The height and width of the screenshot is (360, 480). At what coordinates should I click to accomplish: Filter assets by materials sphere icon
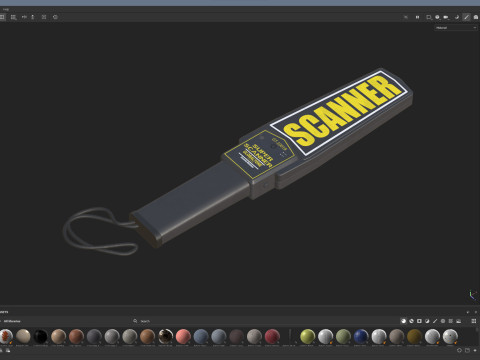point(403,321)
